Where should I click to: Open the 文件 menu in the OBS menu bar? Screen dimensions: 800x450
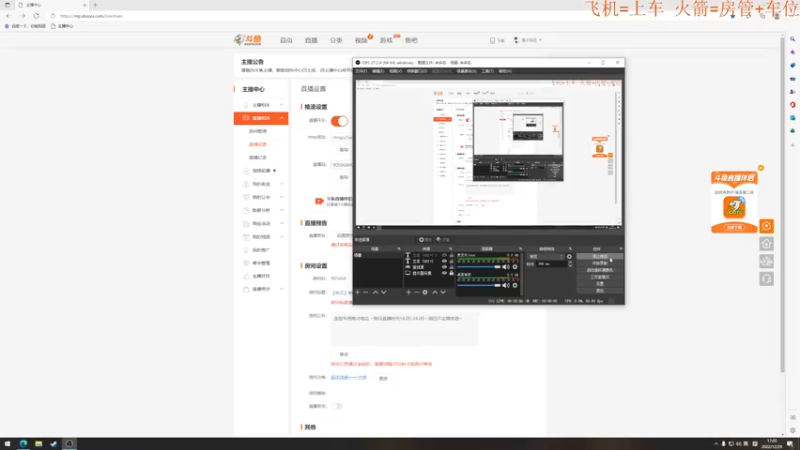click(361, 71)
